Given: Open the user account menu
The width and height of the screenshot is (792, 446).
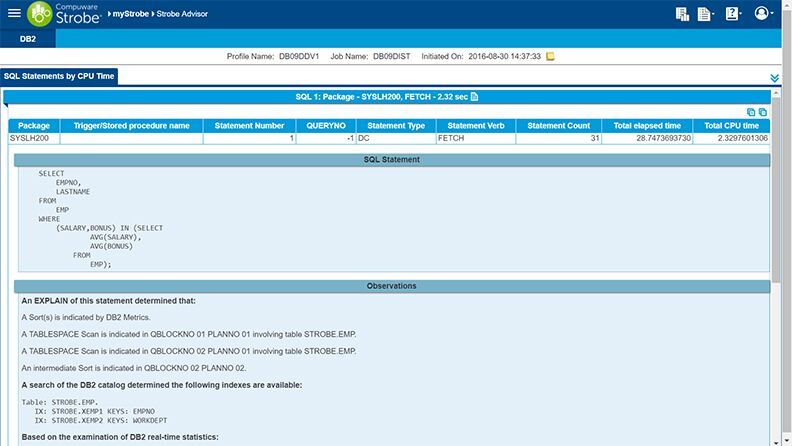Looking at the screenshot, I should click(x=763, y=13).
